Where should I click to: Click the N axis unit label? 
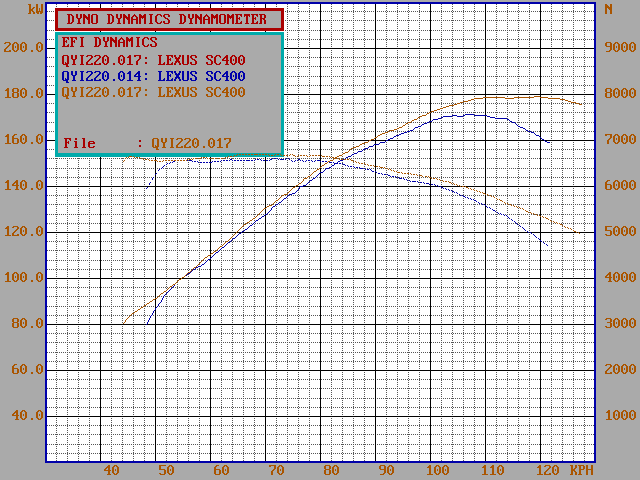[609, 9]
